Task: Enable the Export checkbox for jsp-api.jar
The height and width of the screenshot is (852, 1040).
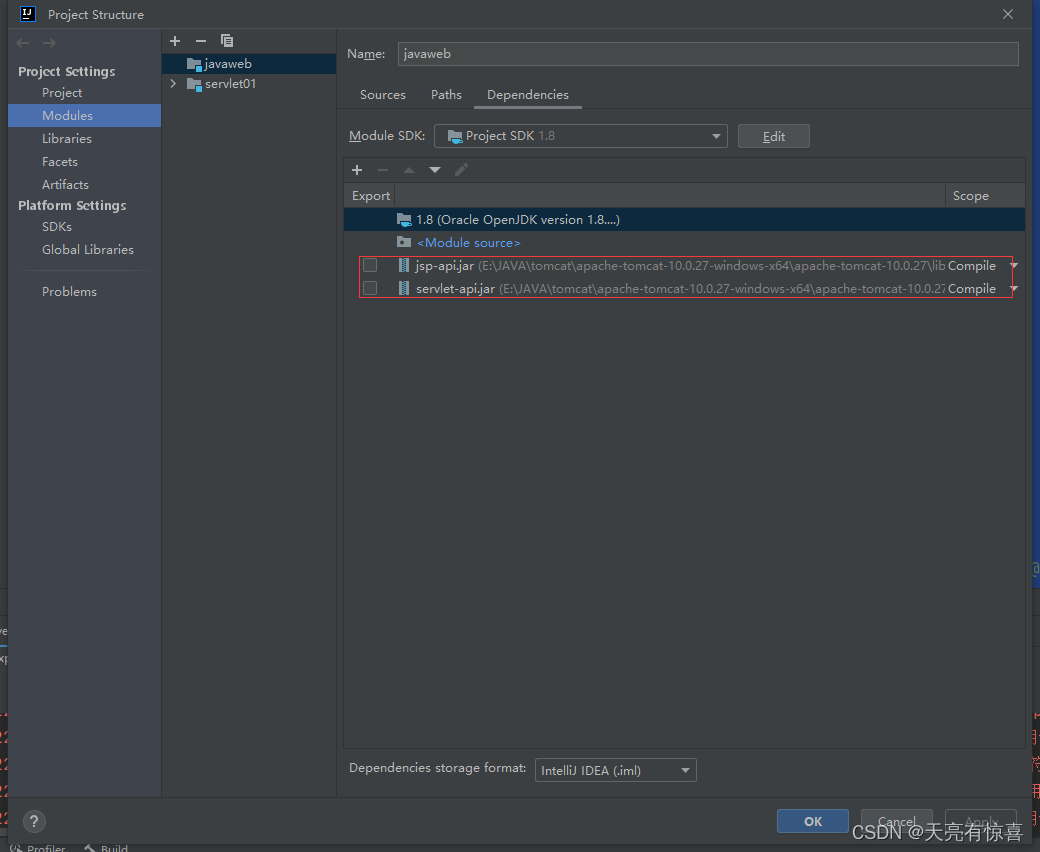Action: click(370, 265)
